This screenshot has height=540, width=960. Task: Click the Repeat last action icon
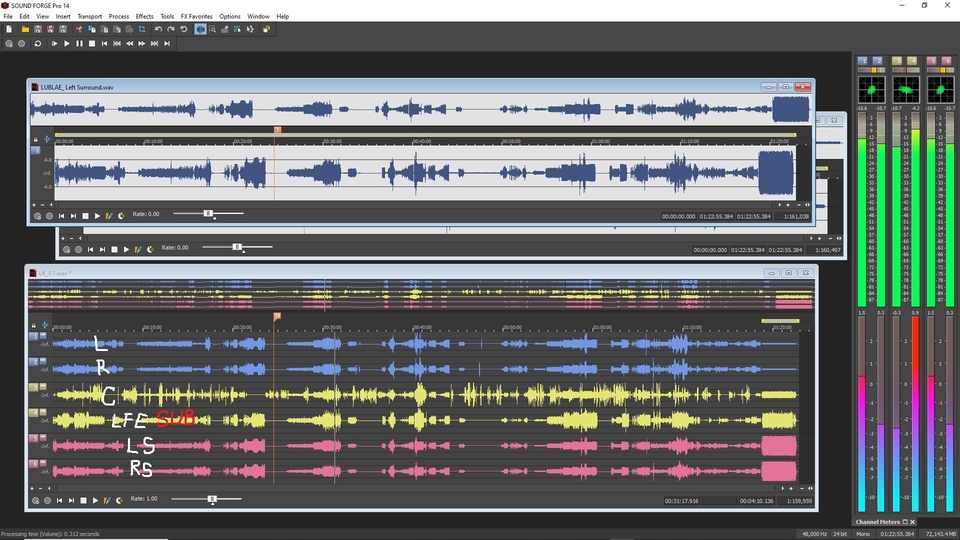[184, 29]
